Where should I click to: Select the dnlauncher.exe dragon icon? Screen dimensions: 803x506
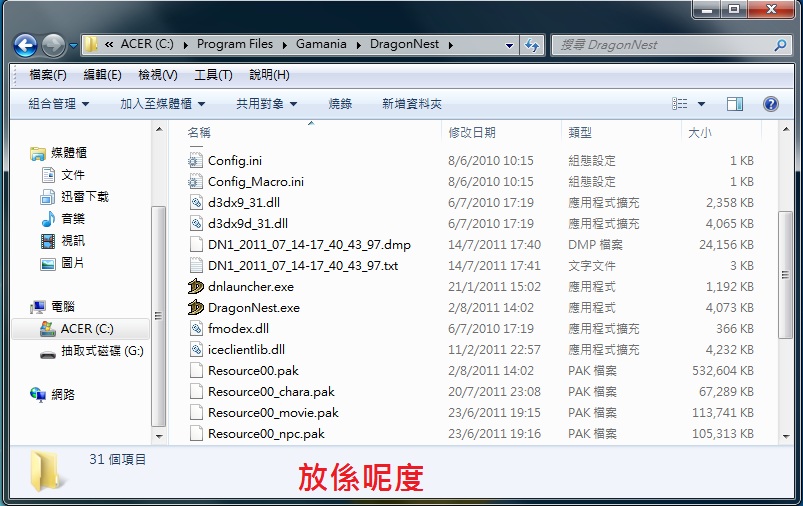point(196,287)
